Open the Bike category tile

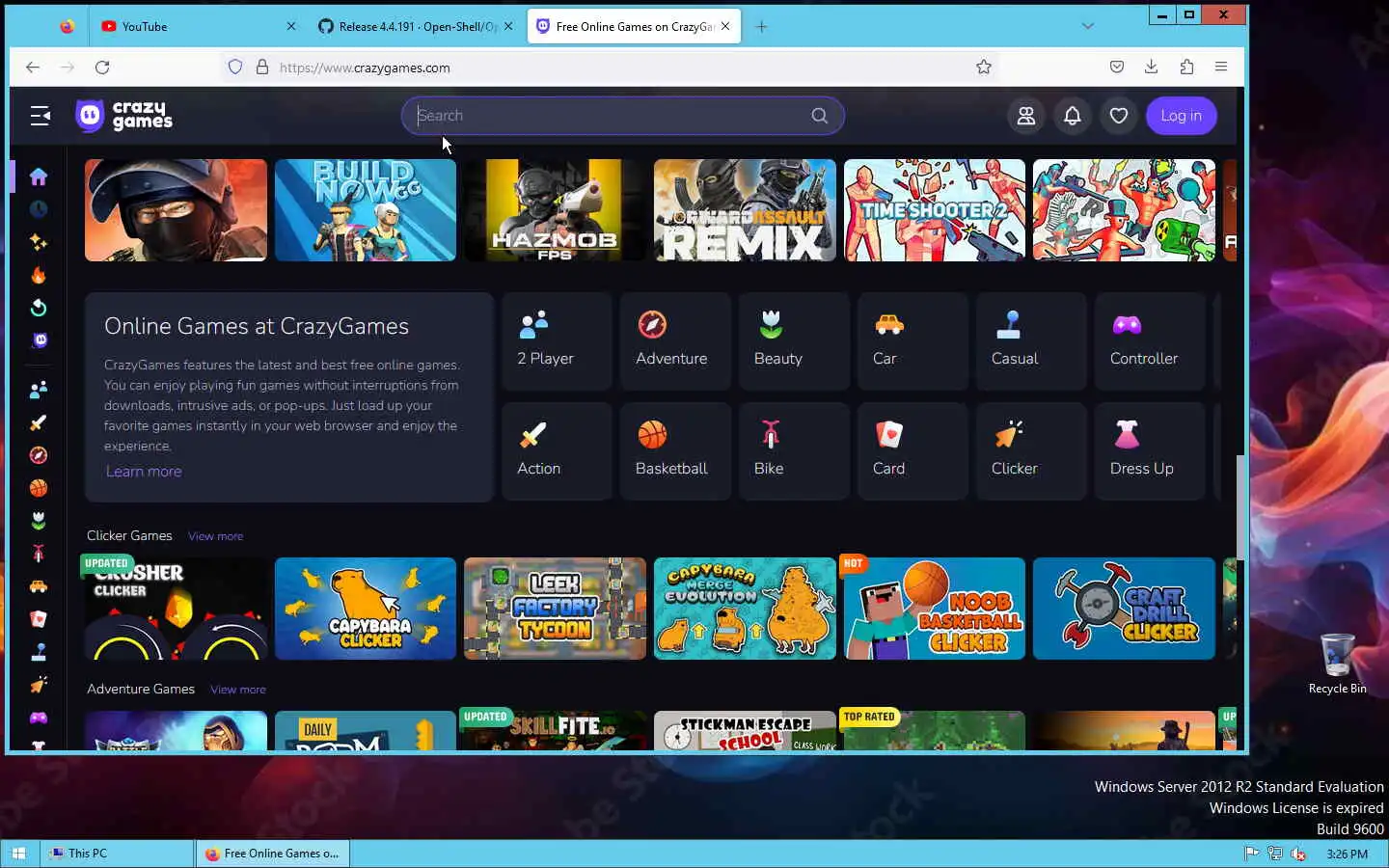point(794,450)
